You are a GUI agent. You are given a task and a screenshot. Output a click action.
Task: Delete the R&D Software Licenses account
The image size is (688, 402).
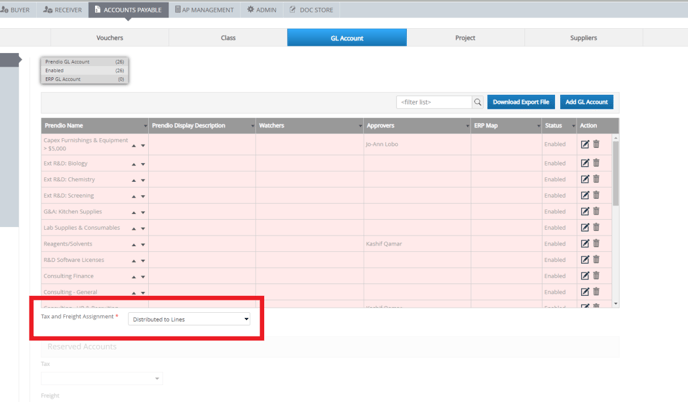pos(597,259)
